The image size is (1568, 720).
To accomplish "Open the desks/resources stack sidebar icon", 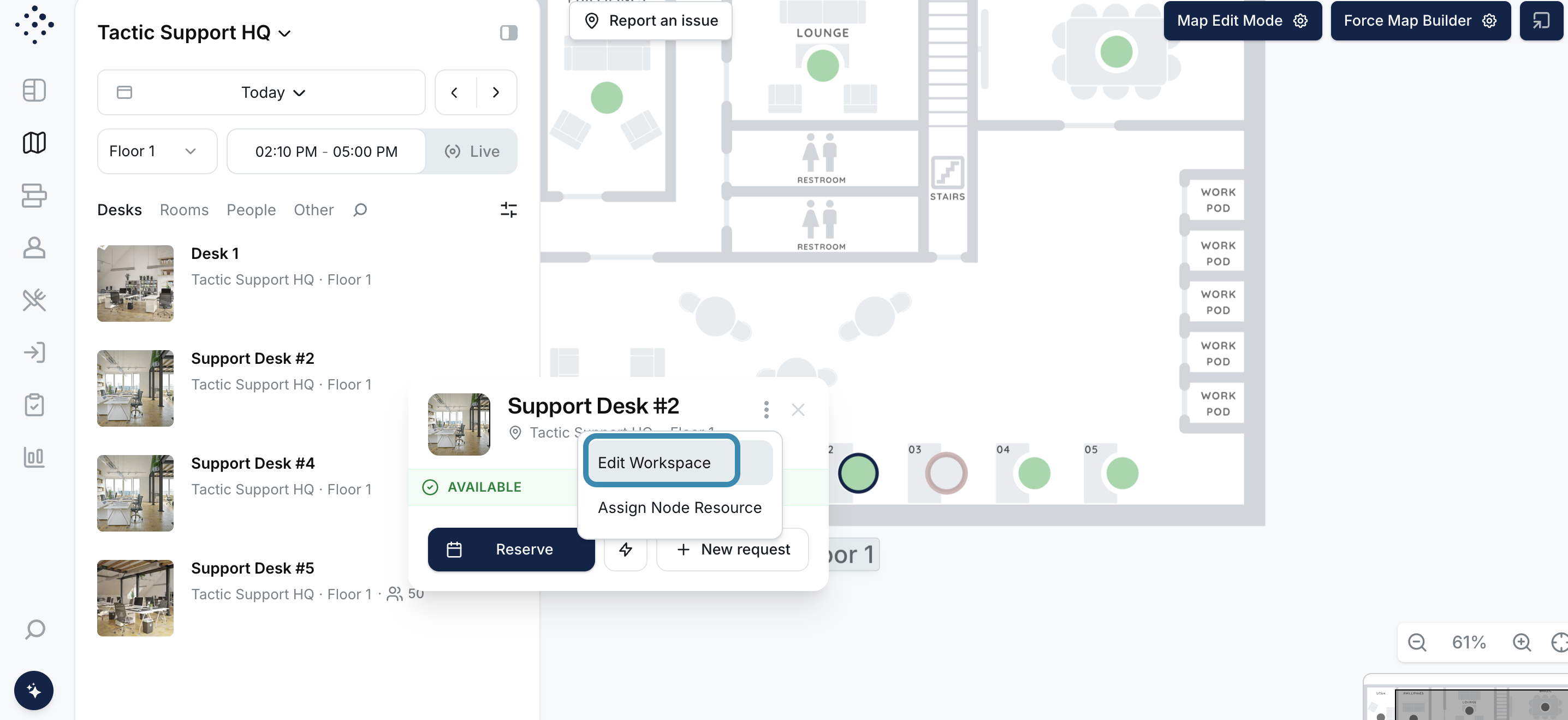I will pos(34,196).
